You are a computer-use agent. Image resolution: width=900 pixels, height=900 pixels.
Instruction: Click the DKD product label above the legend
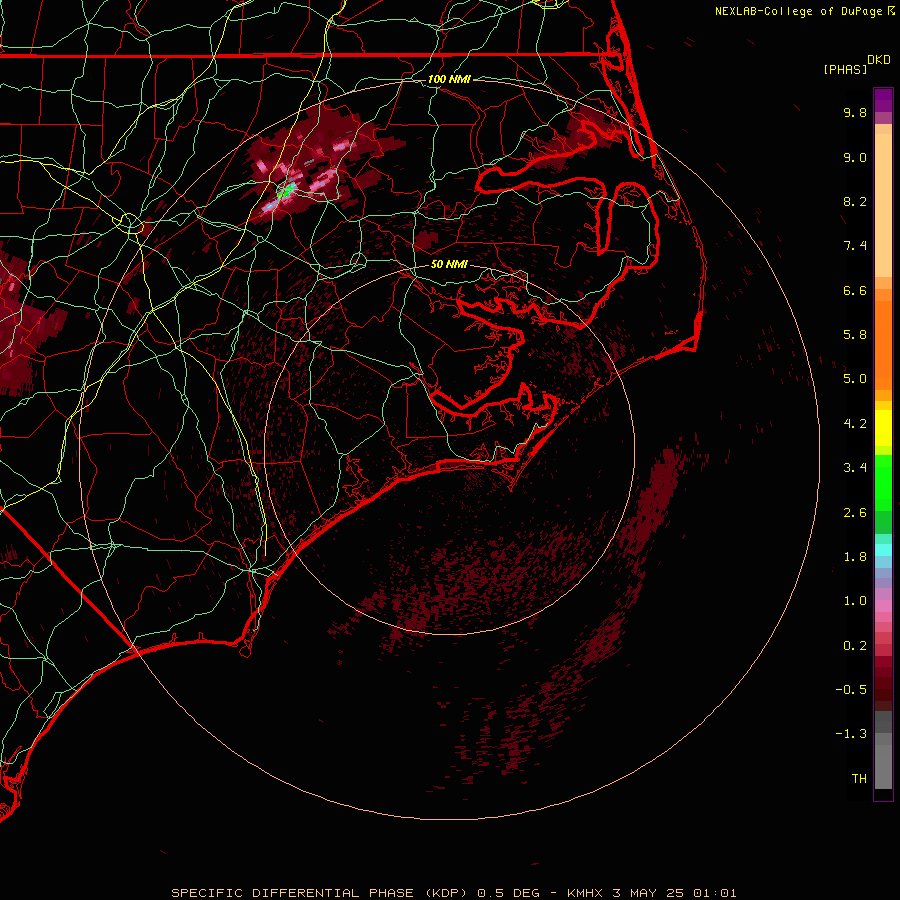[x=879, y=60]
